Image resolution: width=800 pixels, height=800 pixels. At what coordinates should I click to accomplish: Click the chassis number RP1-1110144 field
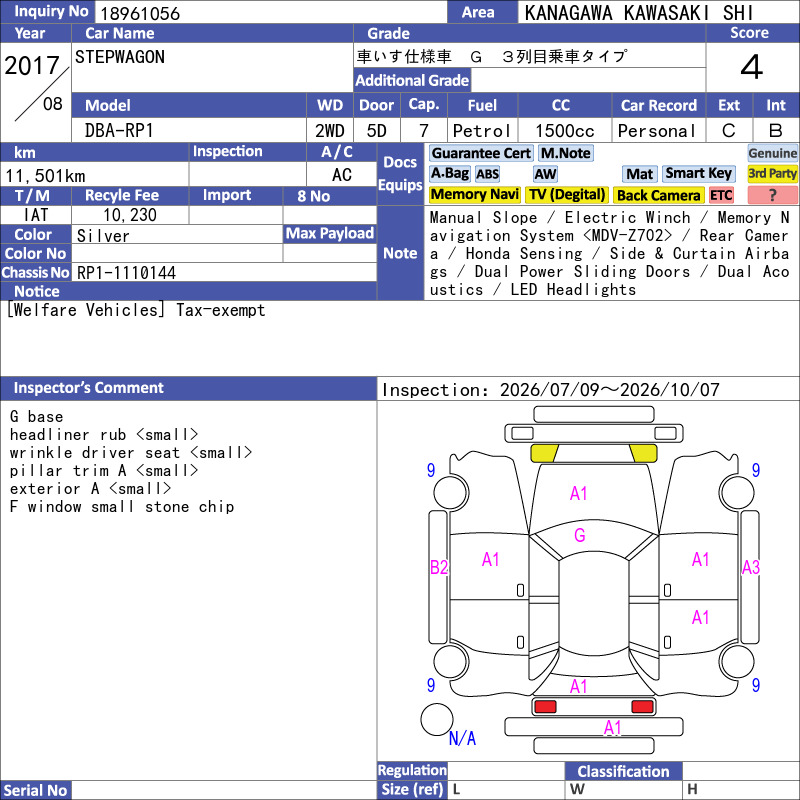coord(224,272)
